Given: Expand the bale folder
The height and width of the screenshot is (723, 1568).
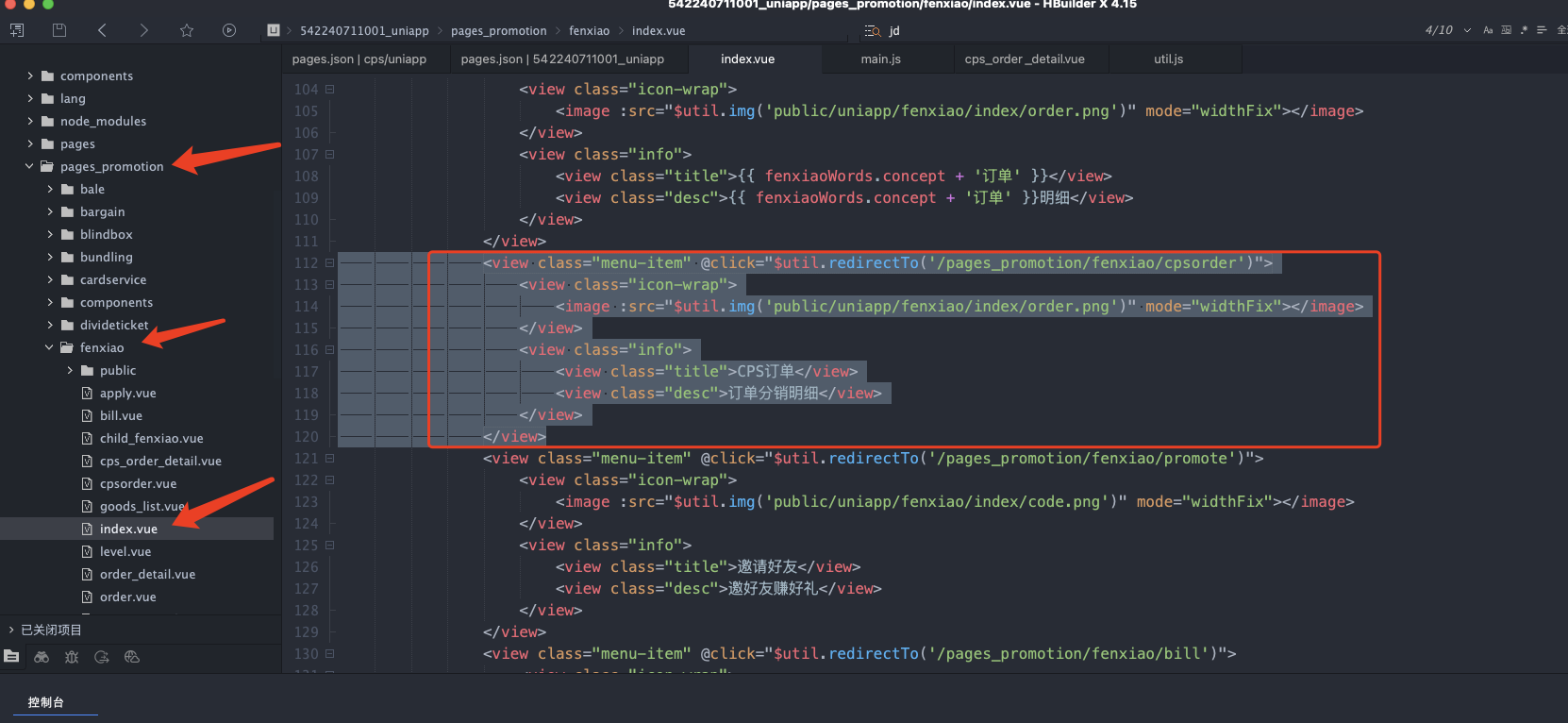Looking at the screenshot, I should click(x=50, y=189).
